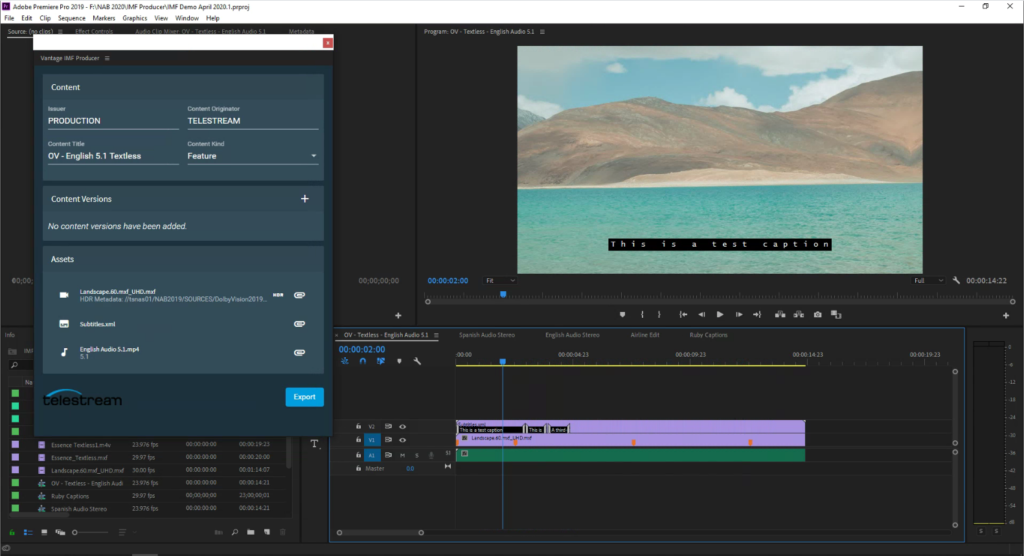Open the Content Kind dropdown showing Feature
Image resolution: width=1024 pixels, height=556 pixels.
[252, 156]
